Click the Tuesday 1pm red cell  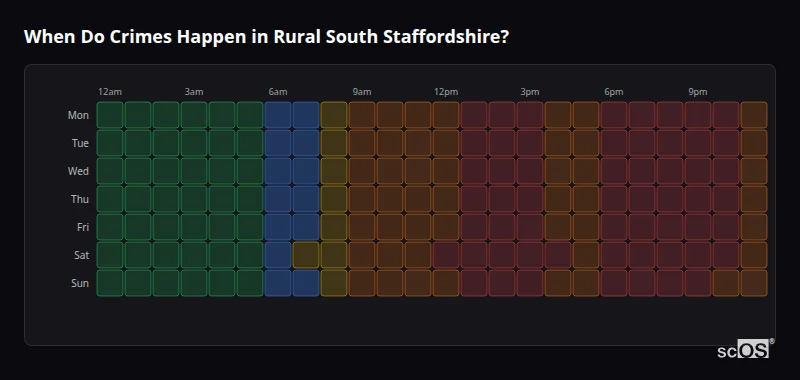pyautogui.click(x=474, y=143)
